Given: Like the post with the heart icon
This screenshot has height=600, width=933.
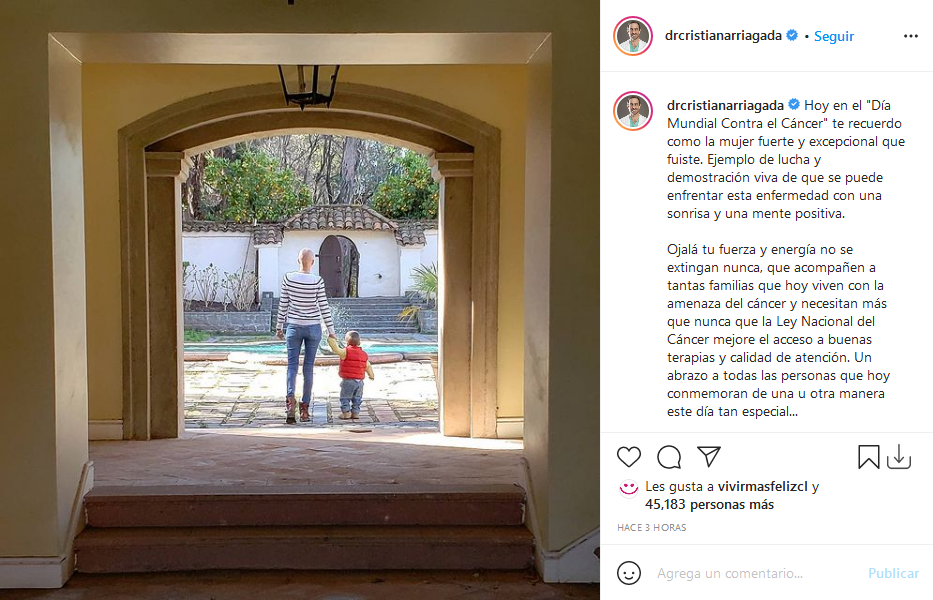Looking at the screenshot, I should click(x=628, y=457).
